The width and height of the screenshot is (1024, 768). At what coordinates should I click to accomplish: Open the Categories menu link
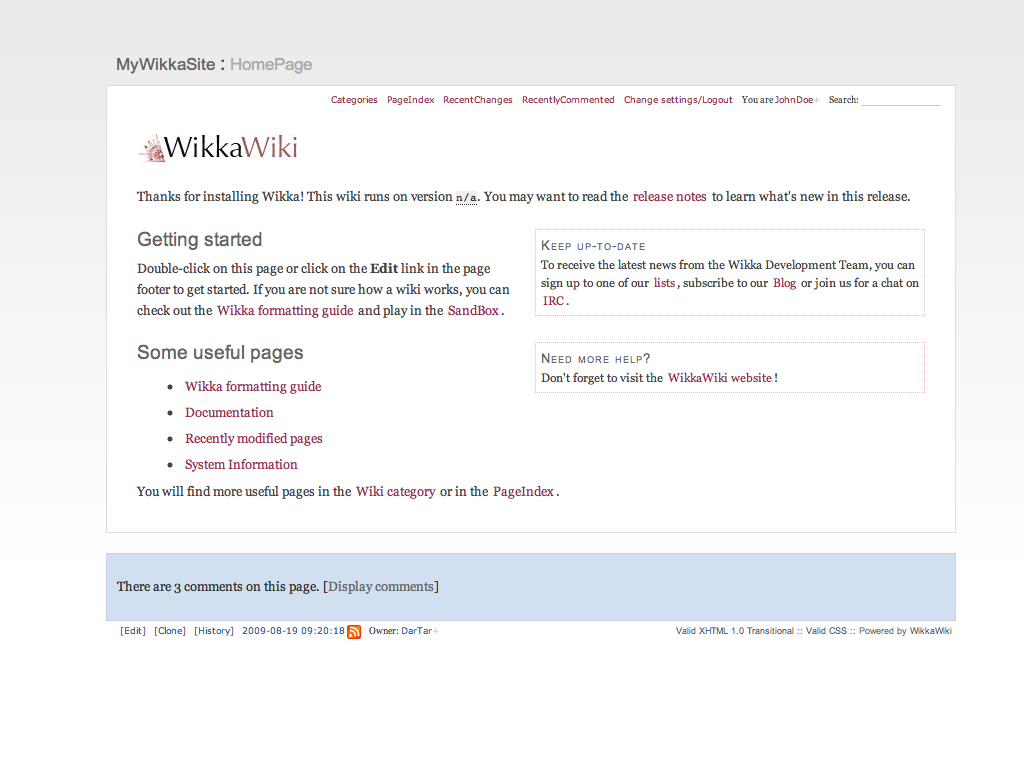click(354, 100)
